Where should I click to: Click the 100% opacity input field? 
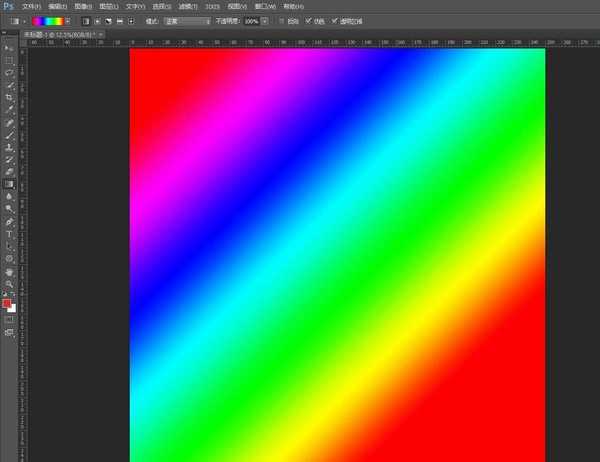click(251, 20)
